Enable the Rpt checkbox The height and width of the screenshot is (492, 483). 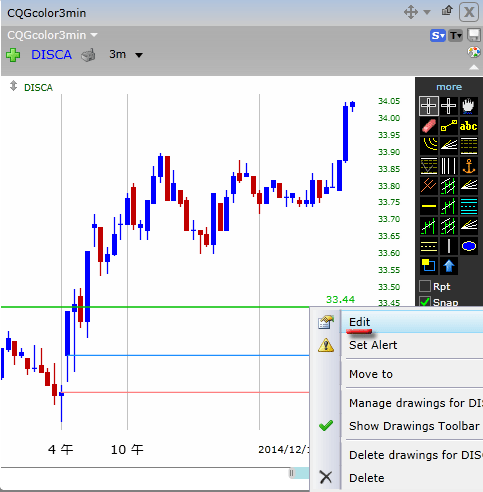(x=425, y=286)
